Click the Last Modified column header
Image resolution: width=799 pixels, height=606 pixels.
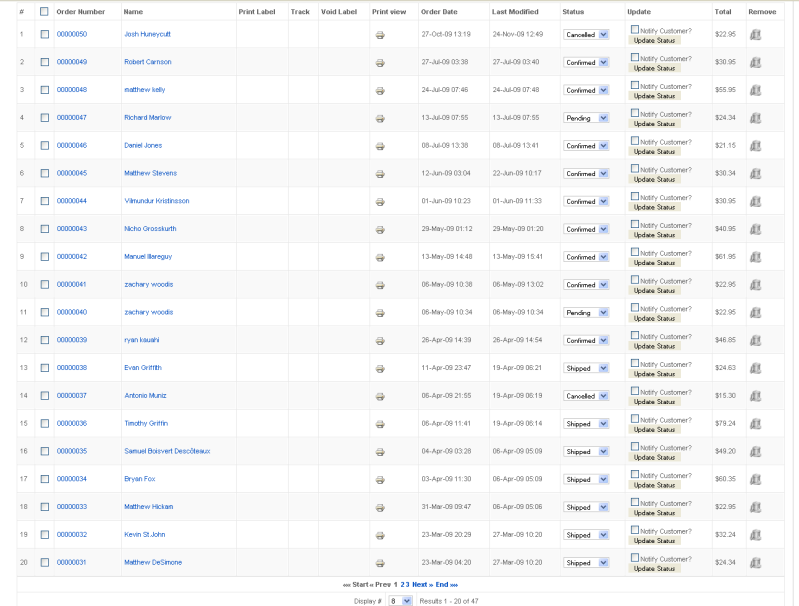[515, 12]
